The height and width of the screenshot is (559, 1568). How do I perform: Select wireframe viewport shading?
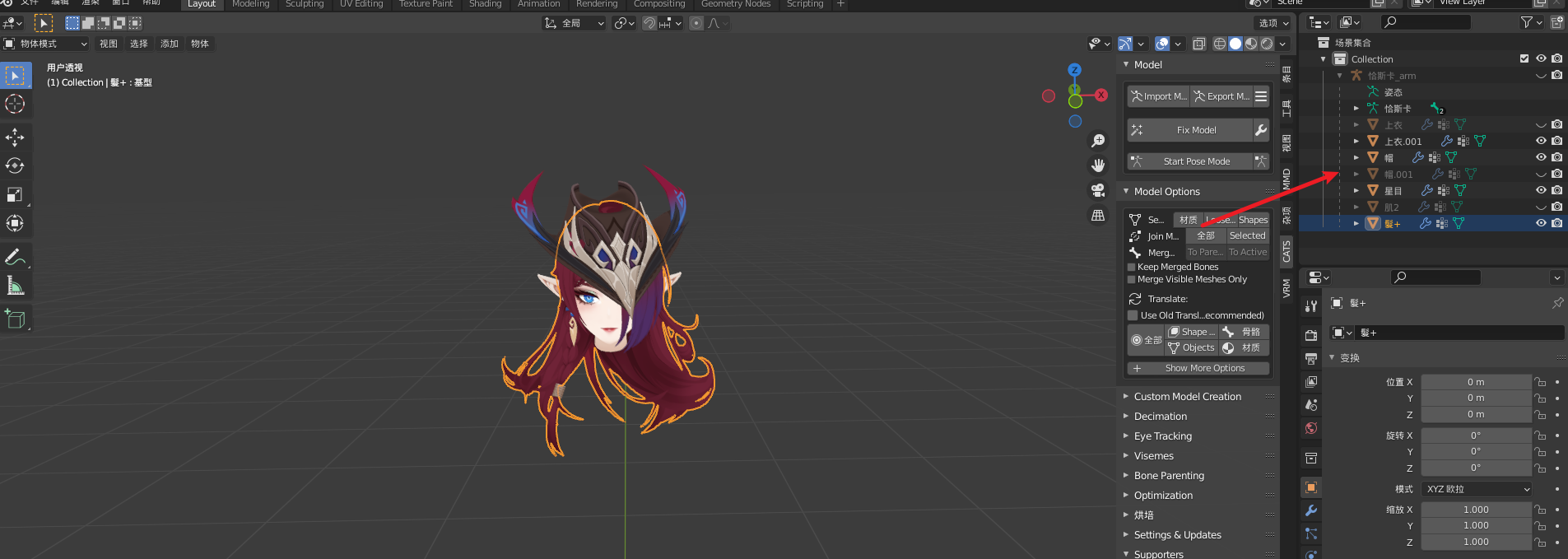[x=1220, y=44]
